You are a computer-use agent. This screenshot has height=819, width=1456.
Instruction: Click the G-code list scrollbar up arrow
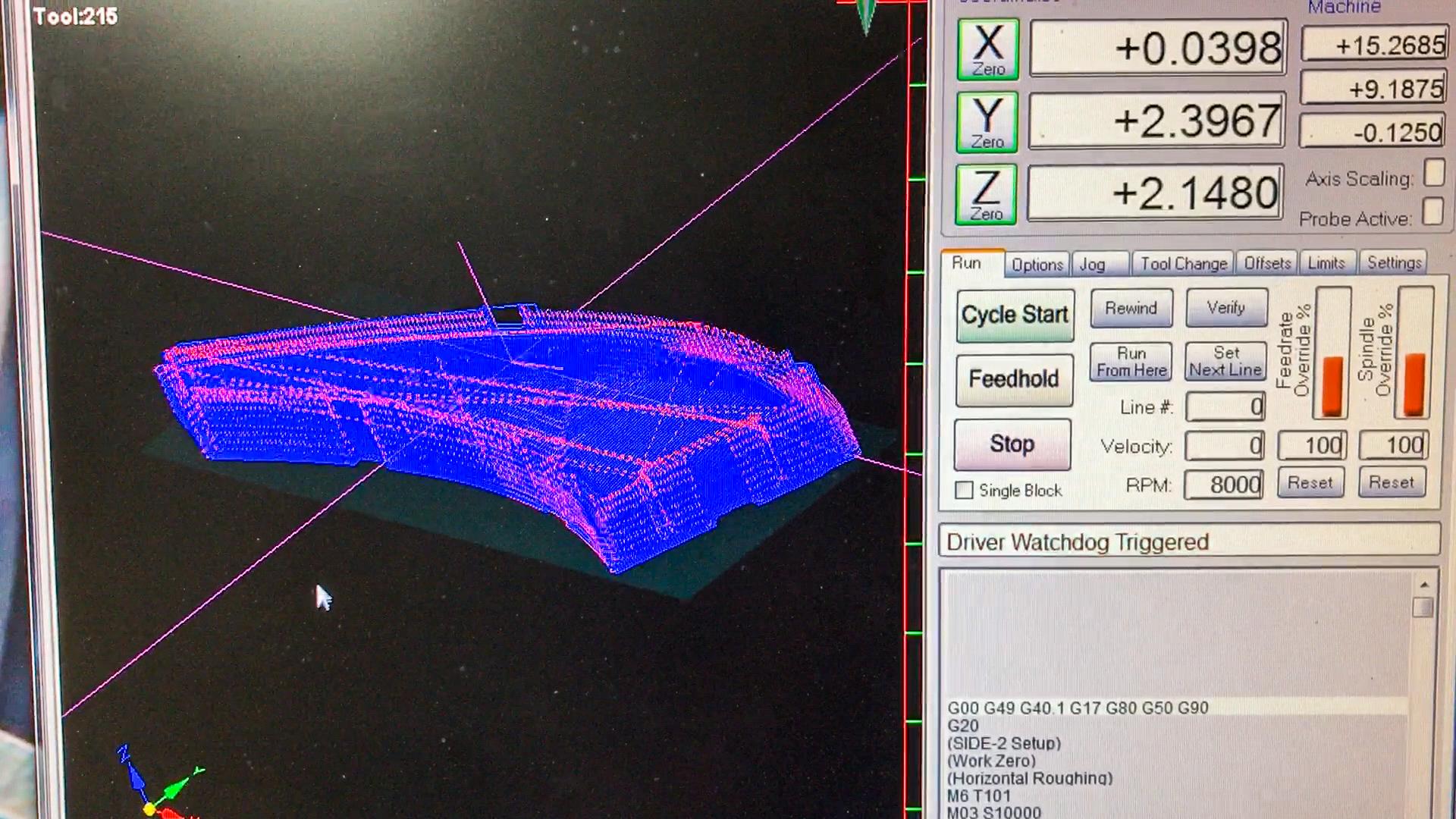(1423, 585)
